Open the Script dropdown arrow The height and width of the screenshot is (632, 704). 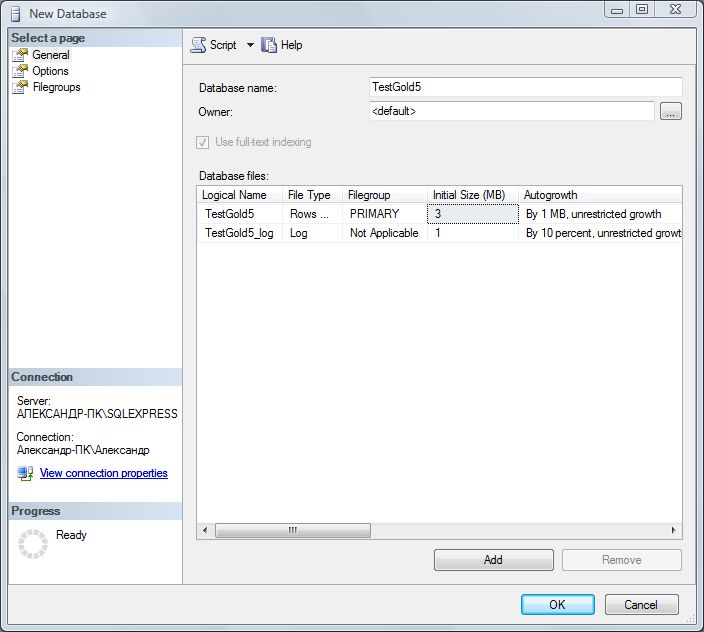[x=250, y=45]
